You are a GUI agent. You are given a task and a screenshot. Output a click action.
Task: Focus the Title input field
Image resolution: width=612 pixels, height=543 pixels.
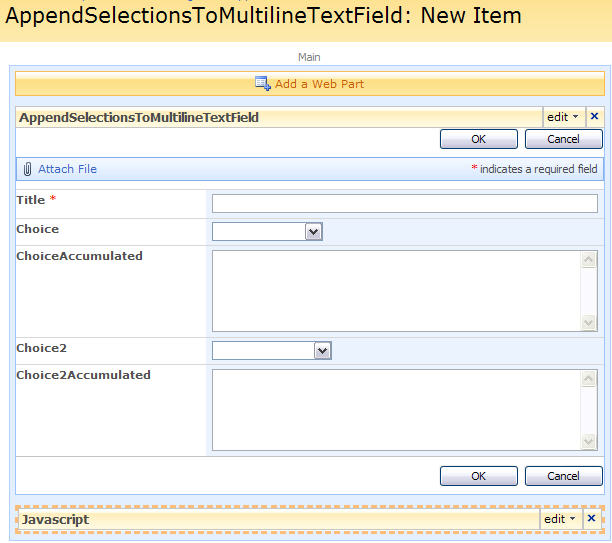point(405,204)
